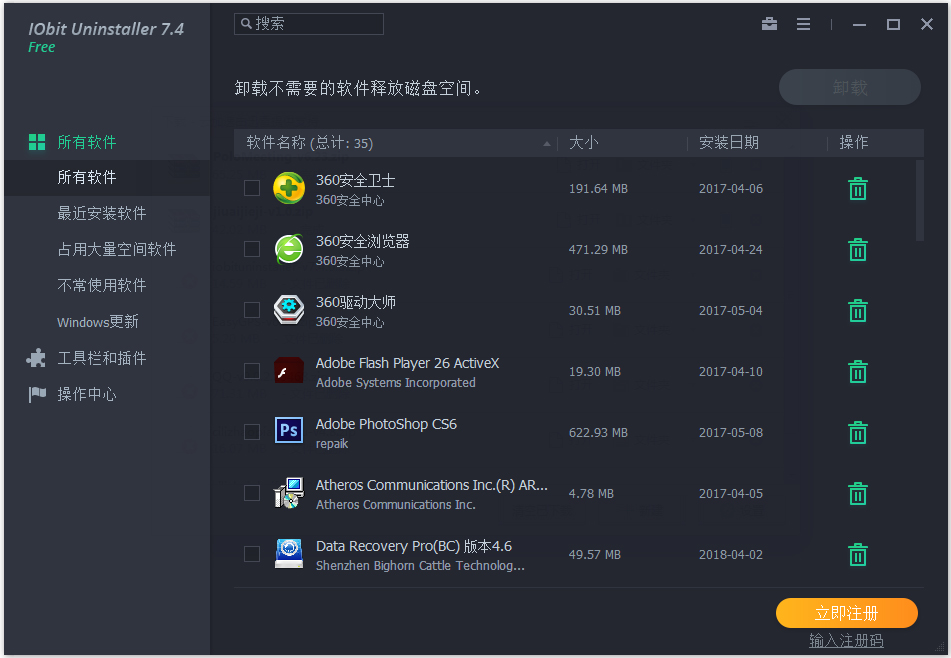Click the trash icon for Data Recovery Pro

click(x=857, y=555)
